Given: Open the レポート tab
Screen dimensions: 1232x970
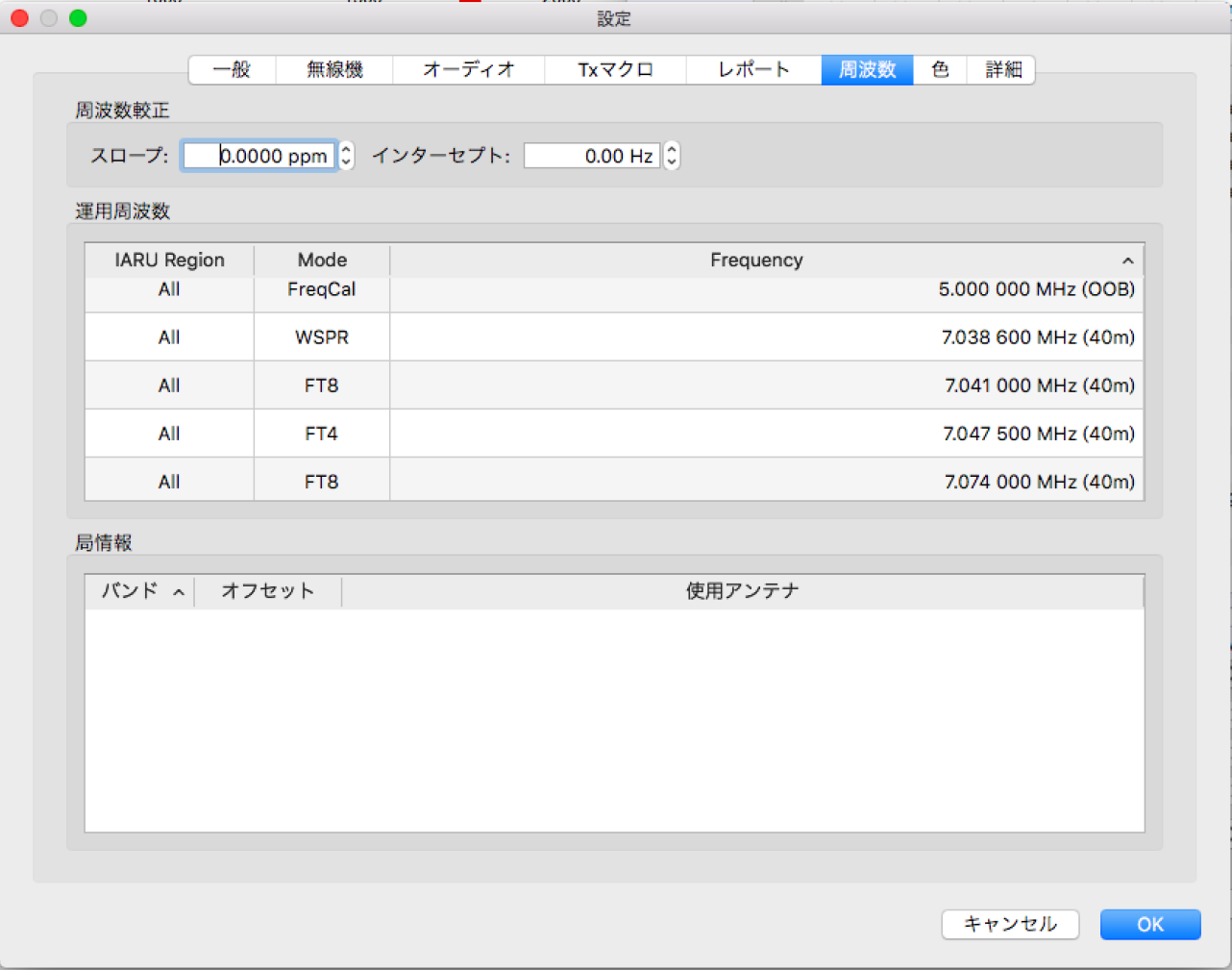Looking at the screenshot, I should click(754, 70).
